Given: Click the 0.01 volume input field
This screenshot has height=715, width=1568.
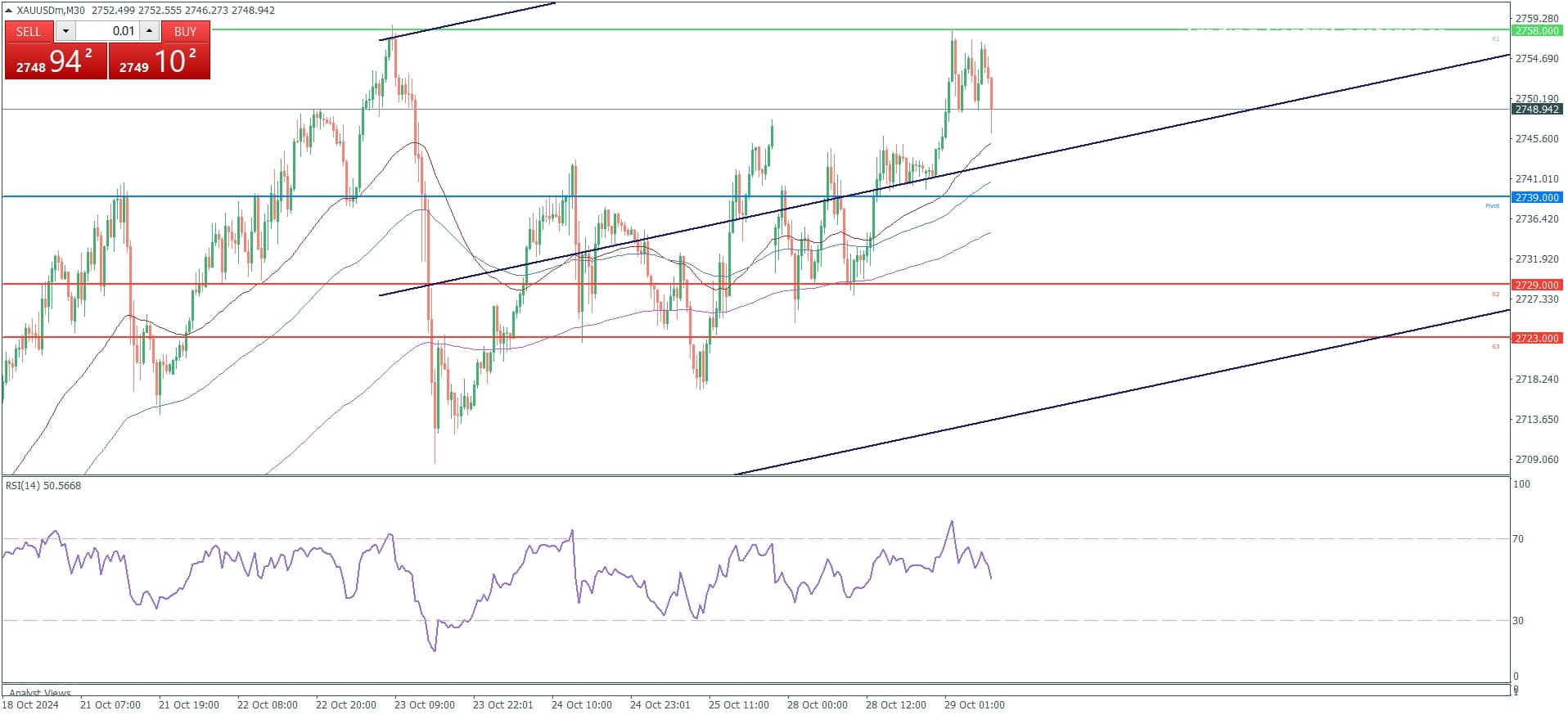Looking at the screenshot, I should pos(107,31).
